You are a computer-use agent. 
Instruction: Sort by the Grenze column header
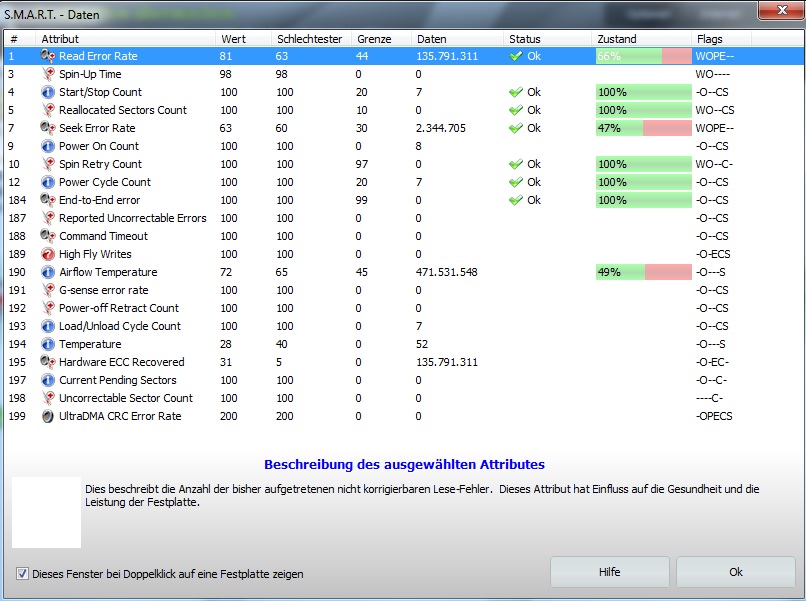[381, 39]
